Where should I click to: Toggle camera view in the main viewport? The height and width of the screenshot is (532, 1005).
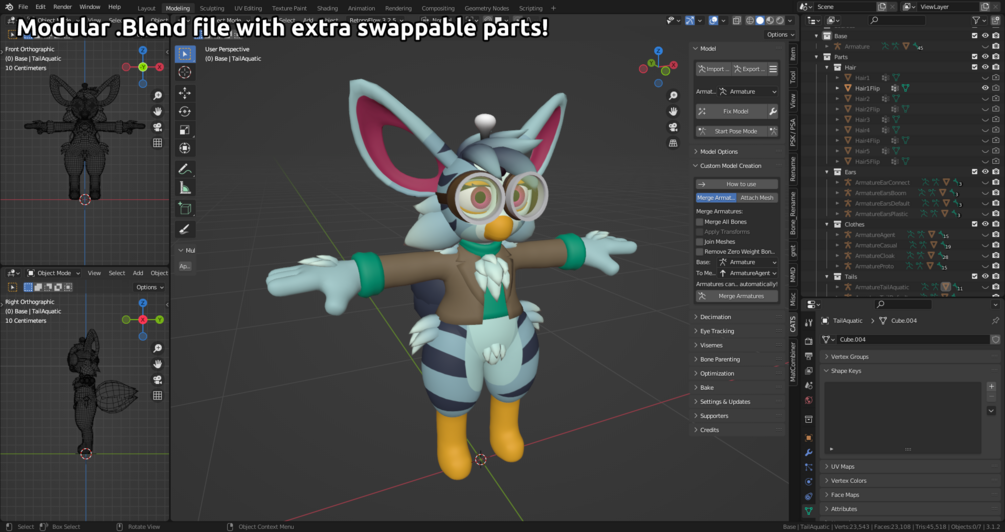(x=673, y=127)
